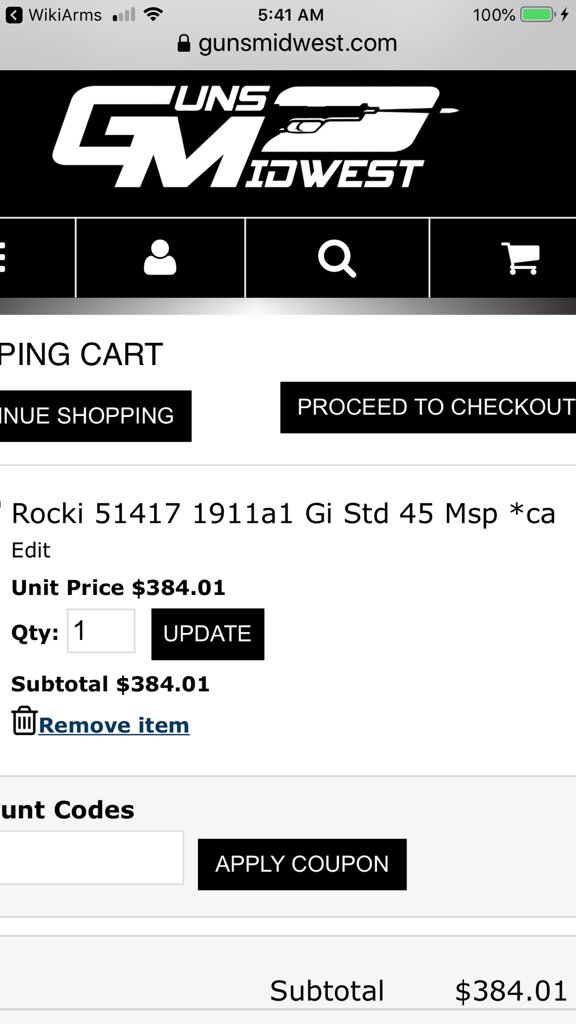576x1024 pixels.
Task: Focus the Qty input field
Action: point(101,631)
